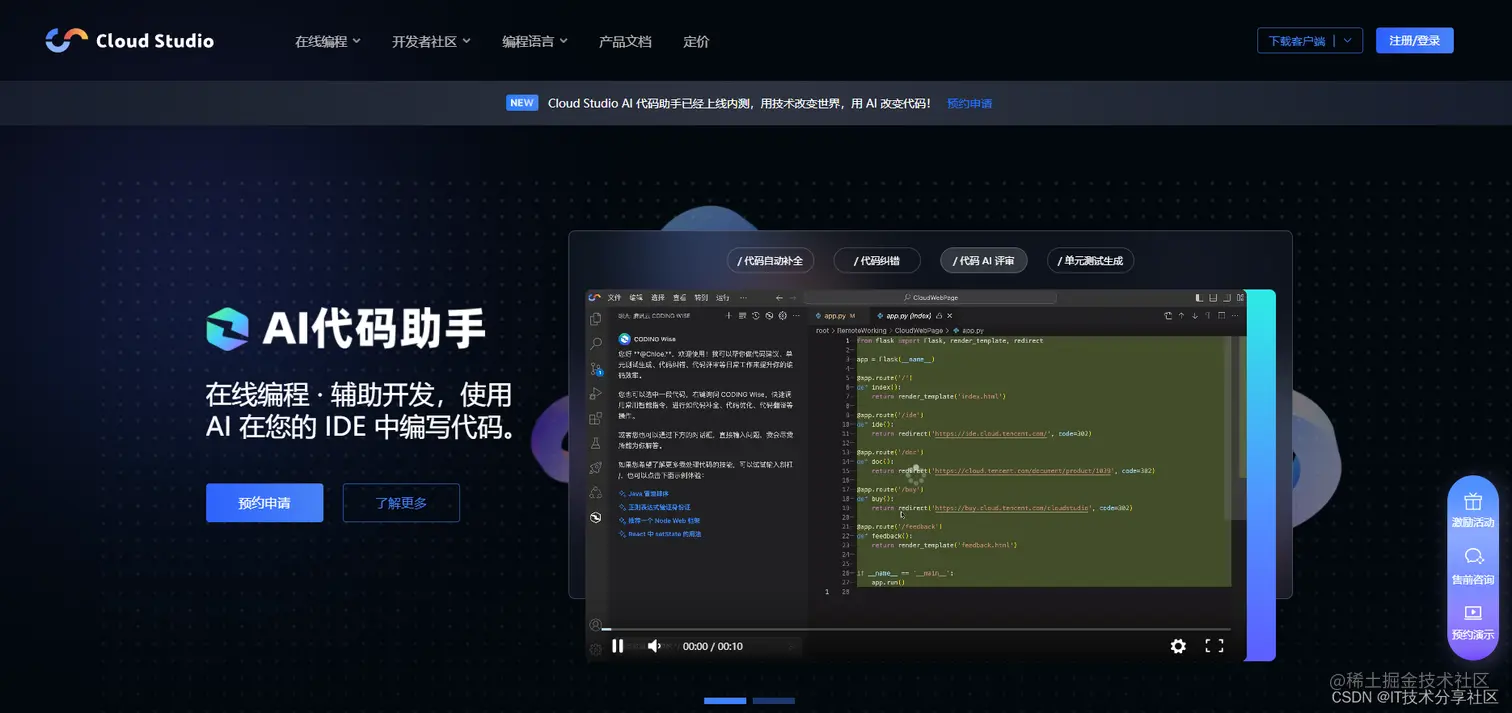Open the 编辑 menu in the IDE
Screen dimensions: 1512x713
pos(636,297)
